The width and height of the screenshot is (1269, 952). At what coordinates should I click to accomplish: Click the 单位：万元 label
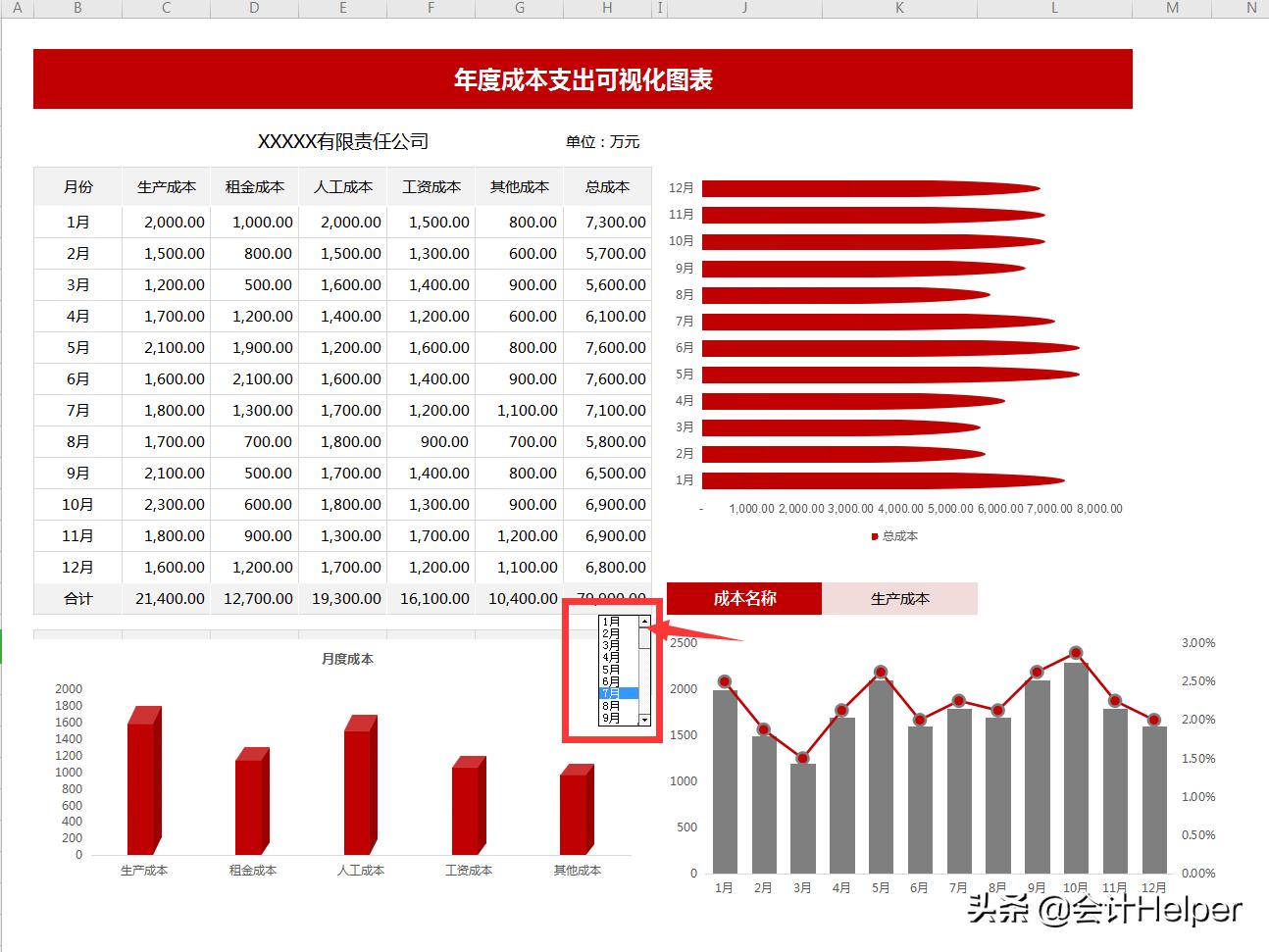click(601, 141)
